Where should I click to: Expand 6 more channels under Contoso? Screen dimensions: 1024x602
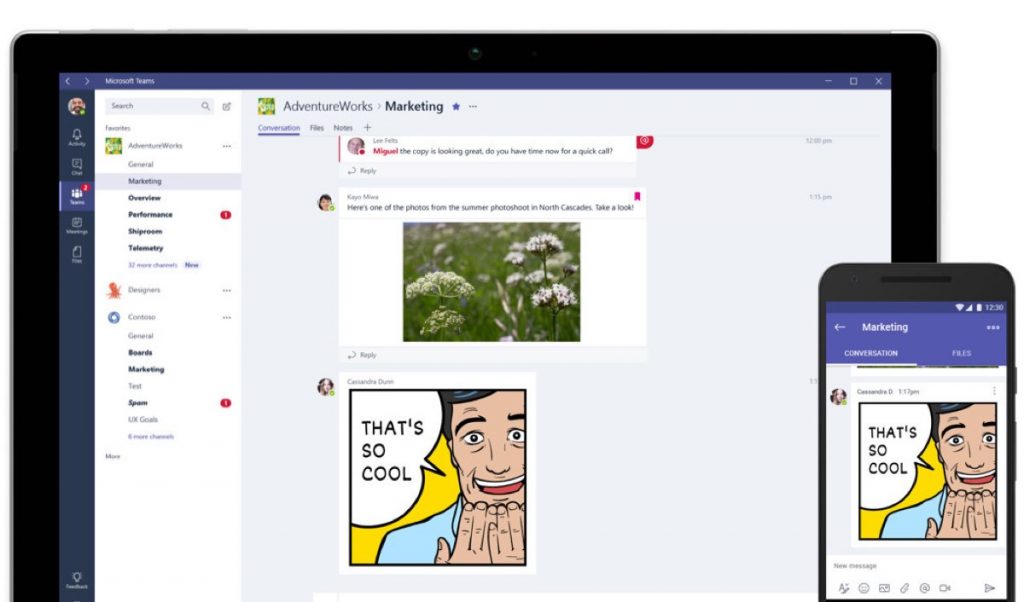coord(151,436)
